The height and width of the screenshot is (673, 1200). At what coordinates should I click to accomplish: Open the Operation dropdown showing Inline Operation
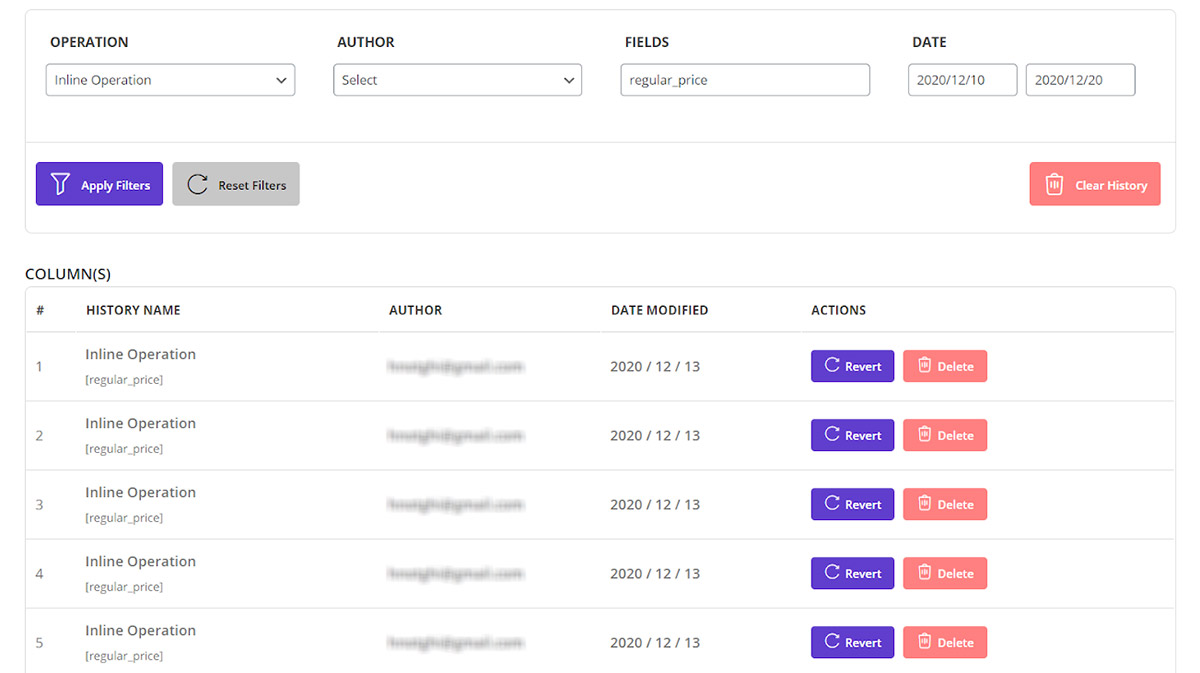[170, 80]
